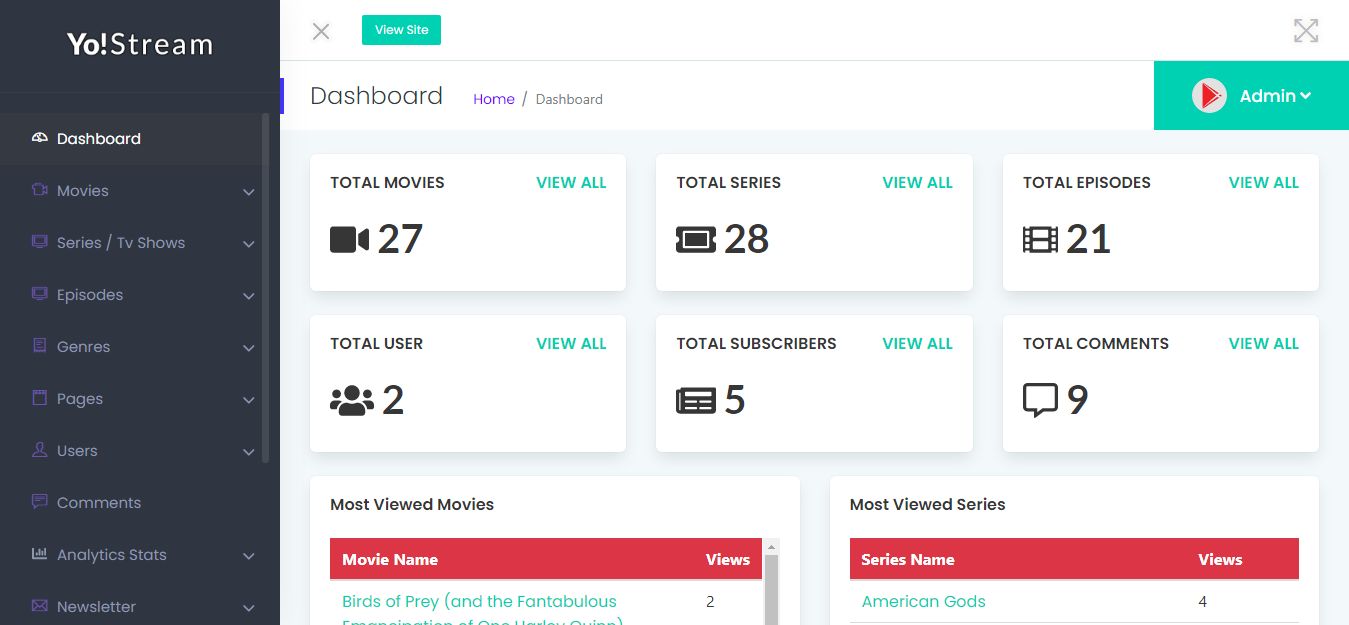Click the video camera icon in Total Movies
1349x625 pixels.
(x=350, y=240)
